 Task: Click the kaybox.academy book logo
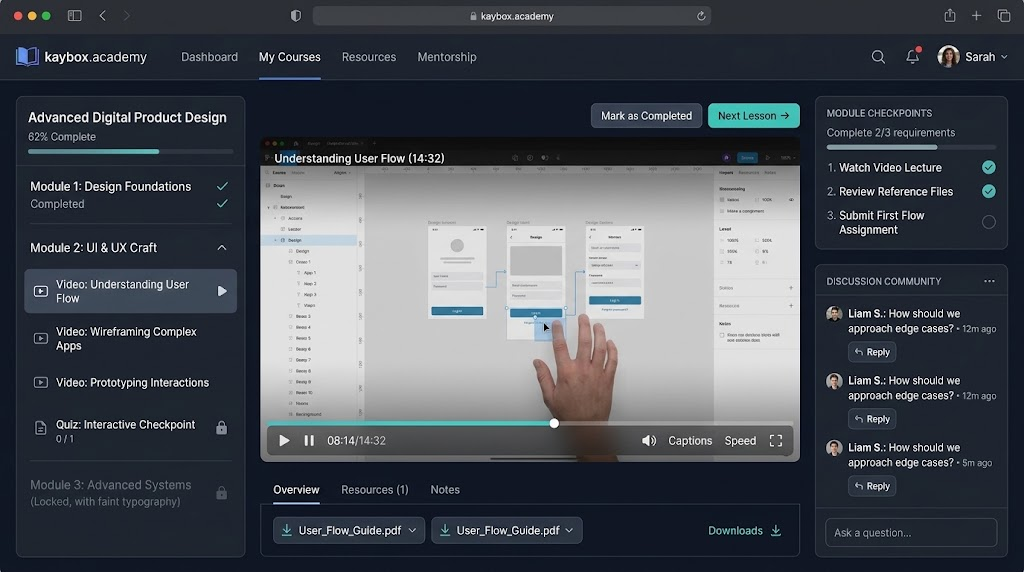click(x=27, y=57)
